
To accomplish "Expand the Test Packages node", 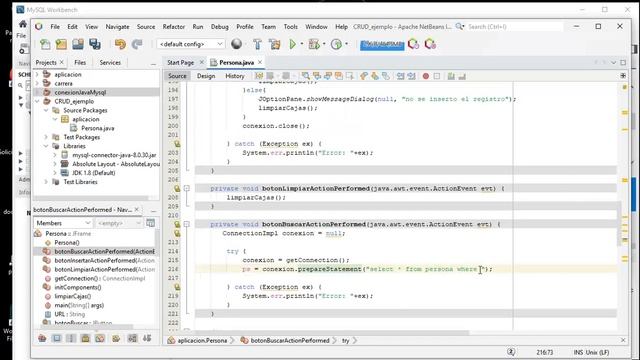I will click(46, 137).
